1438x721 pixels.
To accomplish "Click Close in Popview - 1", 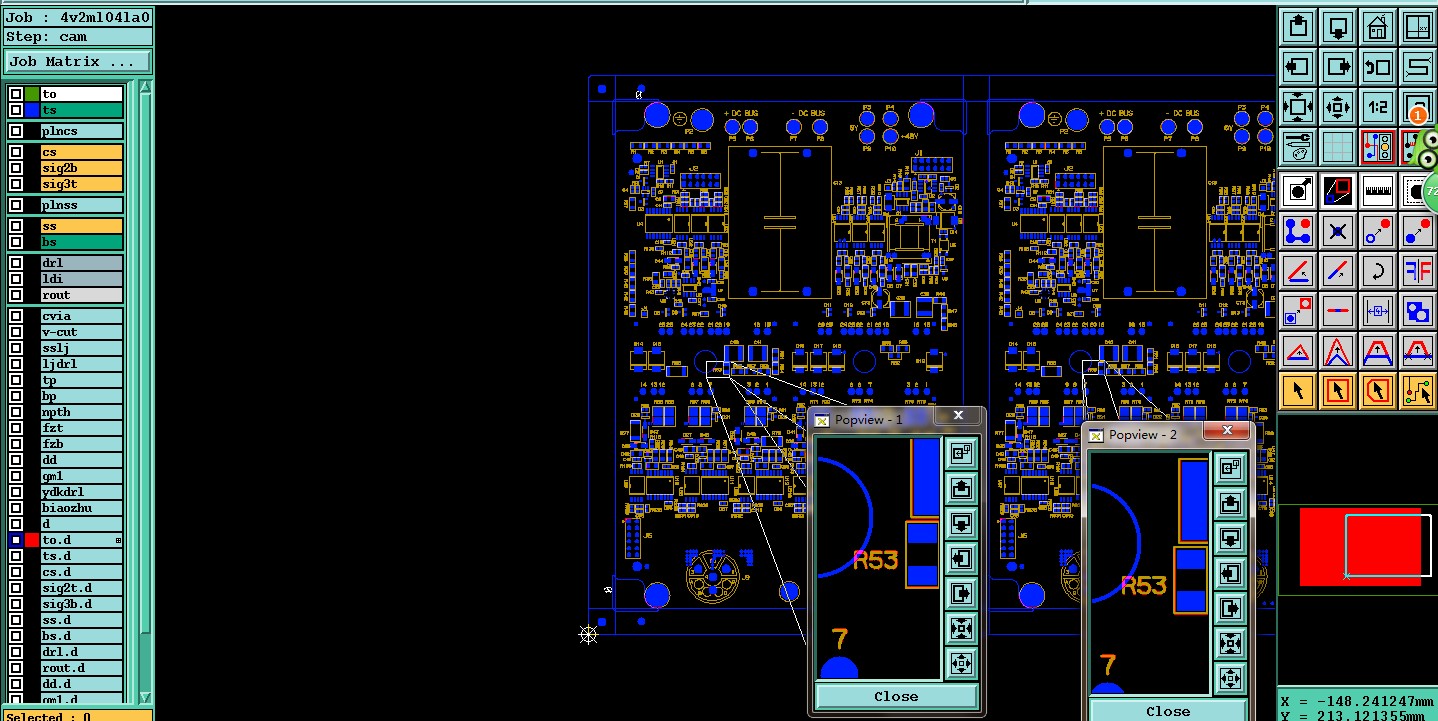I will pyautogui.click(x=896, y=696).
